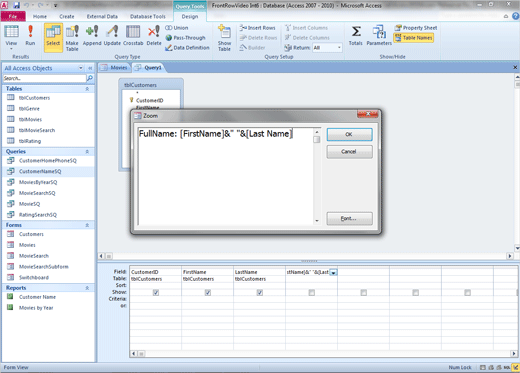Run the query with the red exclamation icon
Viewport: 520px width, 373px height.
pyautogui.click(x=30, y=35)
